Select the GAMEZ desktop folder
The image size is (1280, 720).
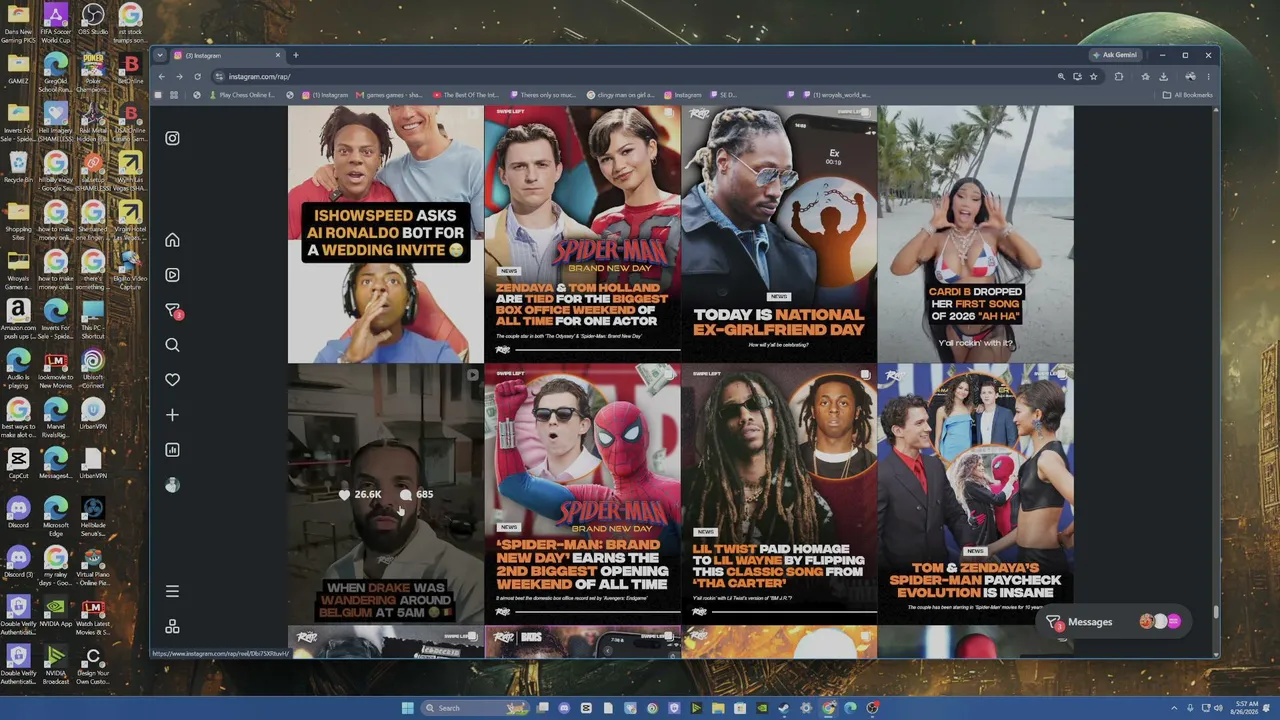pyautogui.click(x=18, y=68)
